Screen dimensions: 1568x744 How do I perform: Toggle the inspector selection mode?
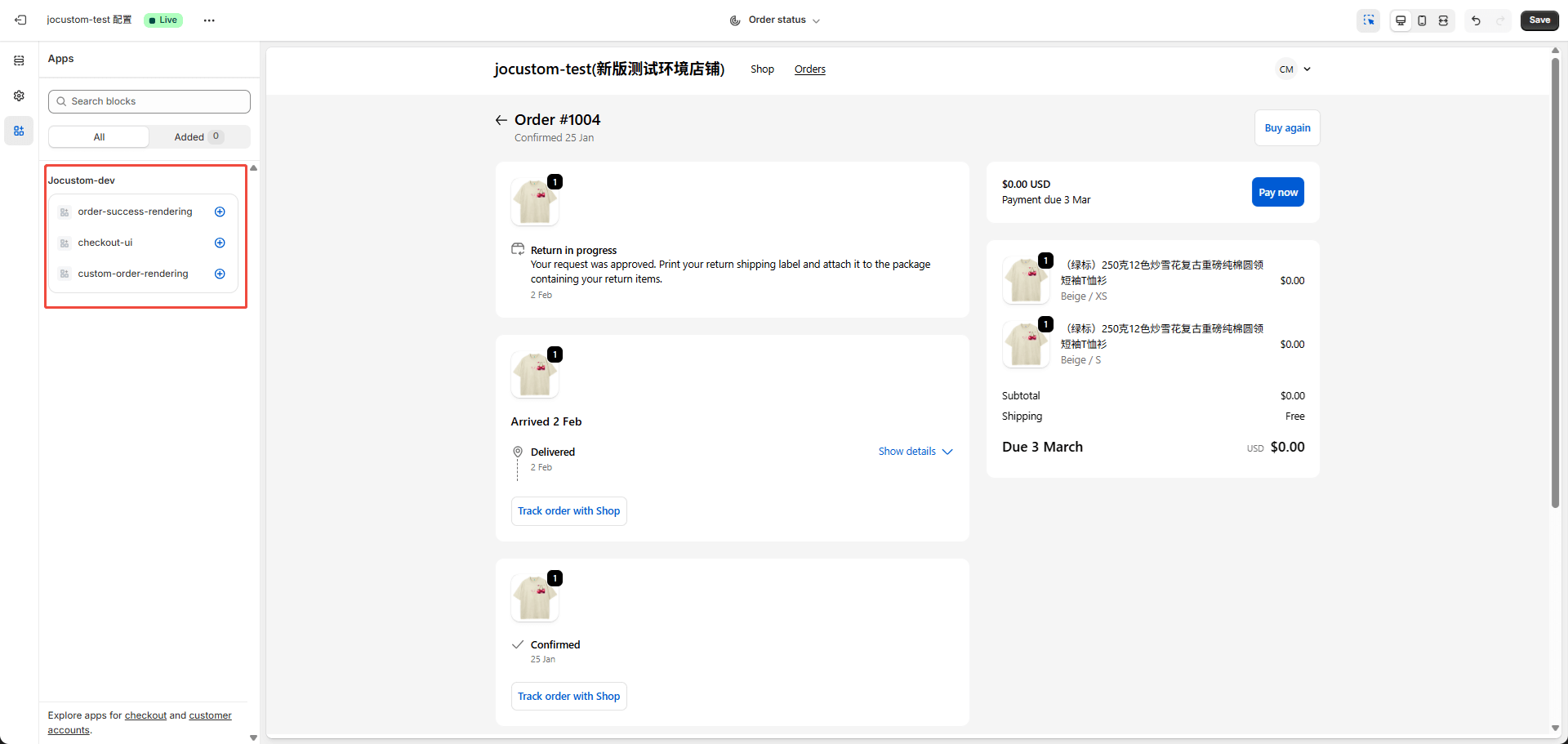pyautogui.click(x=1369, y=20)
